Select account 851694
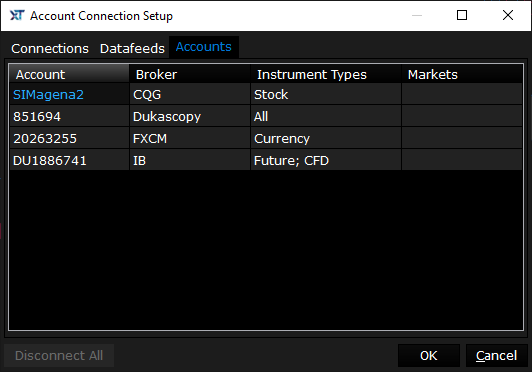 (x=266, y=116)
